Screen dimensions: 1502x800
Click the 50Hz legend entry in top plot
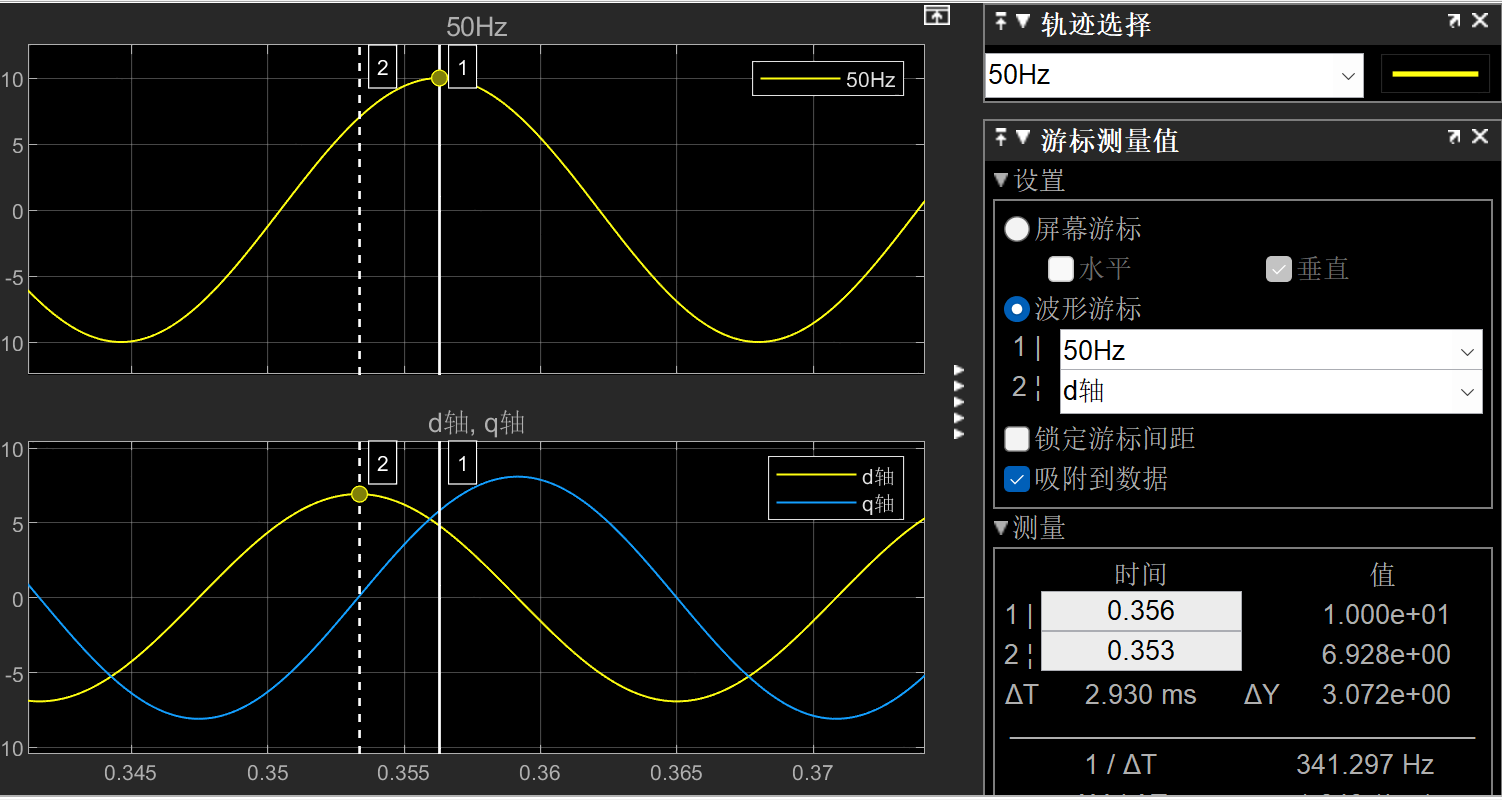click(x=828, y=79)
